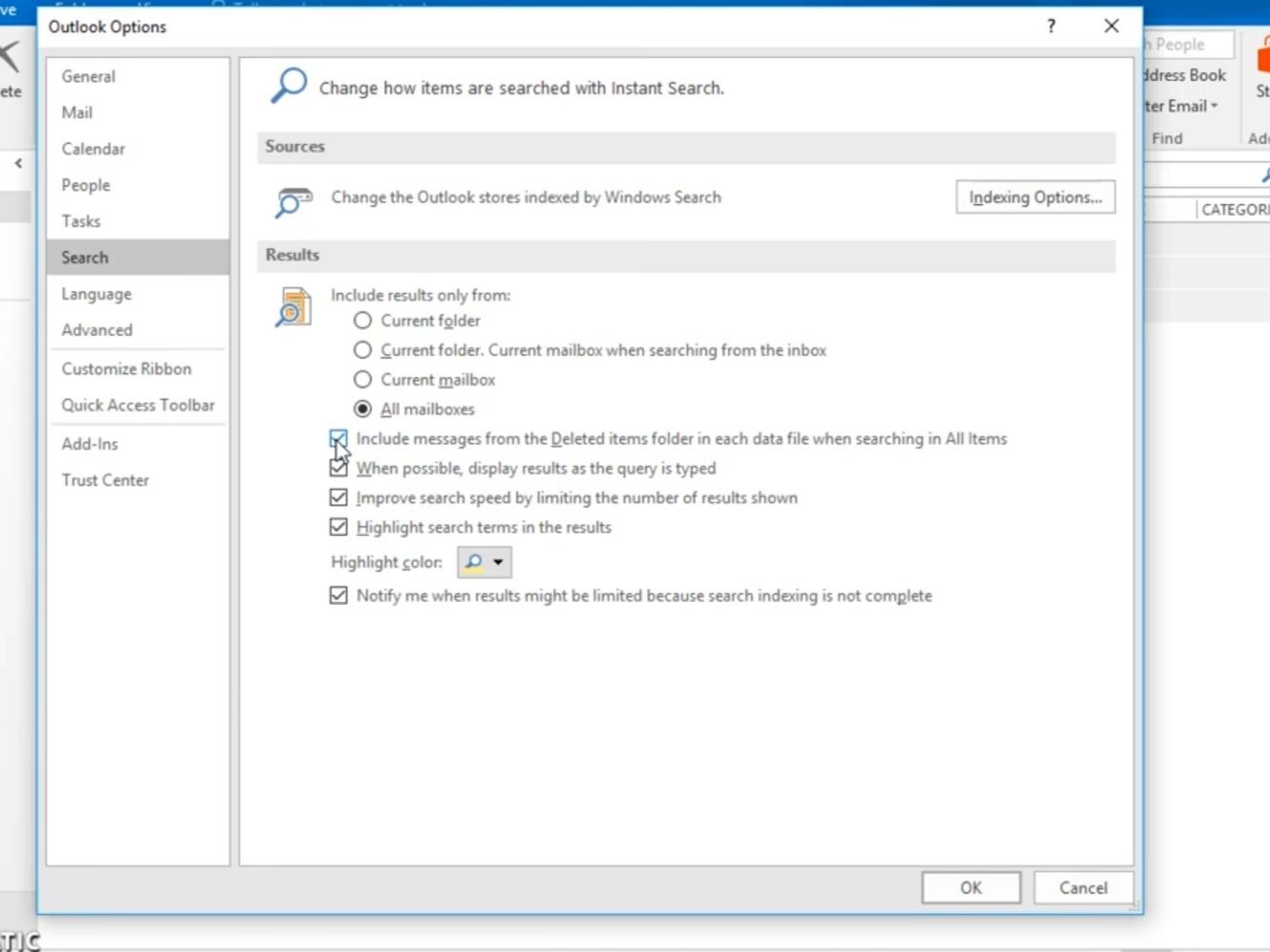Image resolution: width=1270 pixels, height=952 pixels.
Task: Click the Categories column header in Outlook
Action: tap(1235, 210)
